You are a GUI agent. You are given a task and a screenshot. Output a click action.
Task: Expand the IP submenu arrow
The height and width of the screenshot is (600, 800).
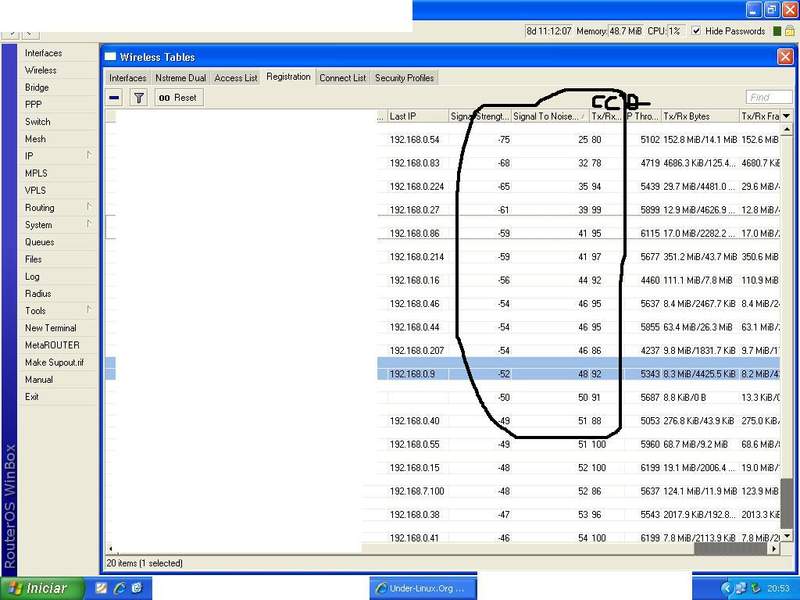click(x=89, y=155)
